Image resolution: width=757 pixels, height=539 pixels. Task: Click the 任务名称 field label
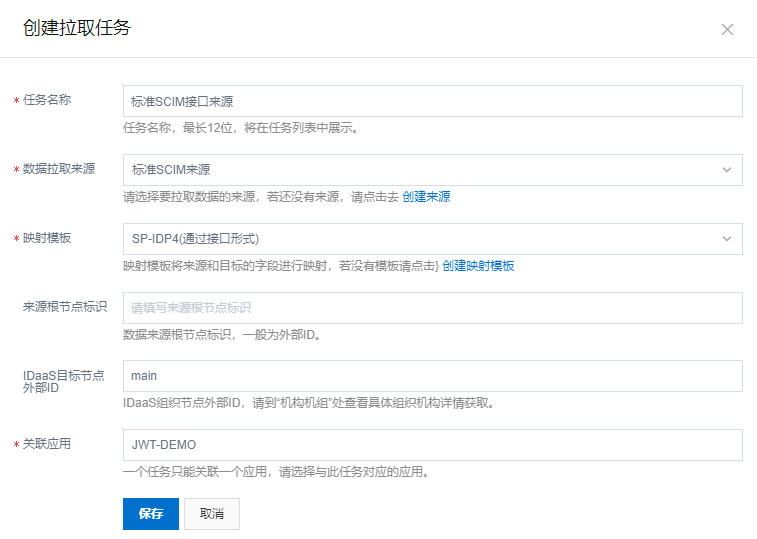(x=47, y=100)
